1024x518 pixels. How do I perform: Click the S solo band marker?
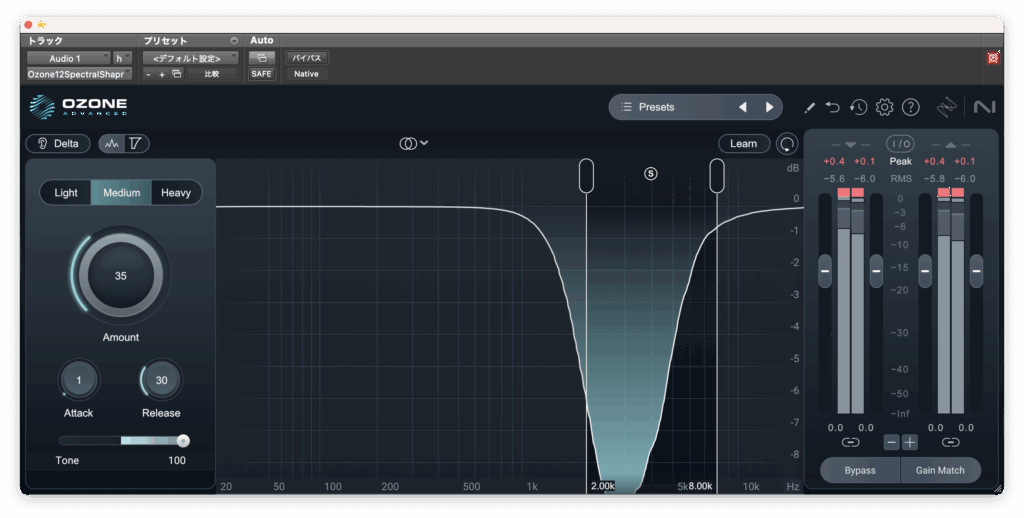(x=651, y=173)
